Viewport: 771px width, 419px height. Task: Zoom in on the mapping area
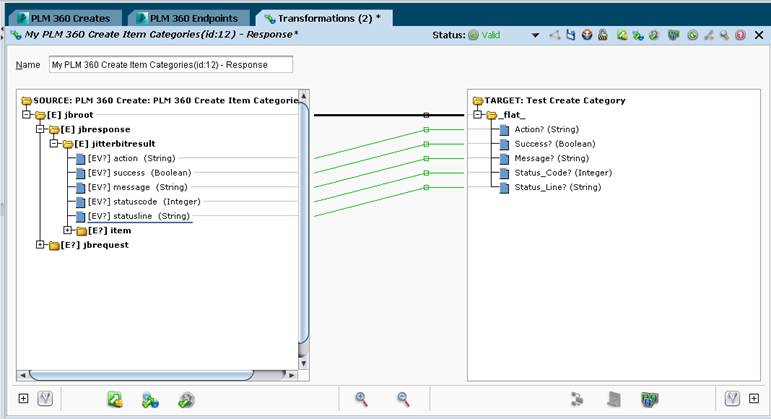point(361,399)
